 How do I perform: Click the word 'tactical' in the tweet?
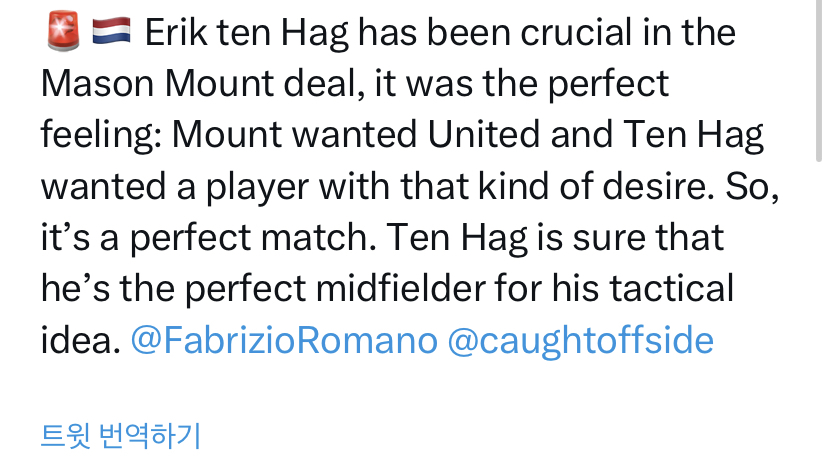[671, 288]
